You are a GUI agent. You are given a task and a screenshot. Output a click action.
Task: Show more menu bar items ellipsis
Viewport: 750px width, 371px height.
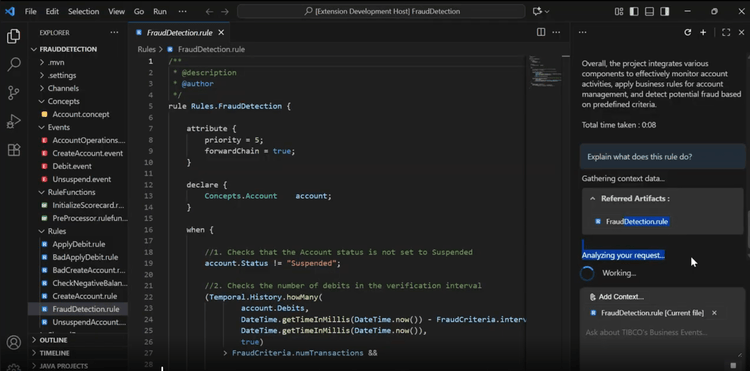182,11
